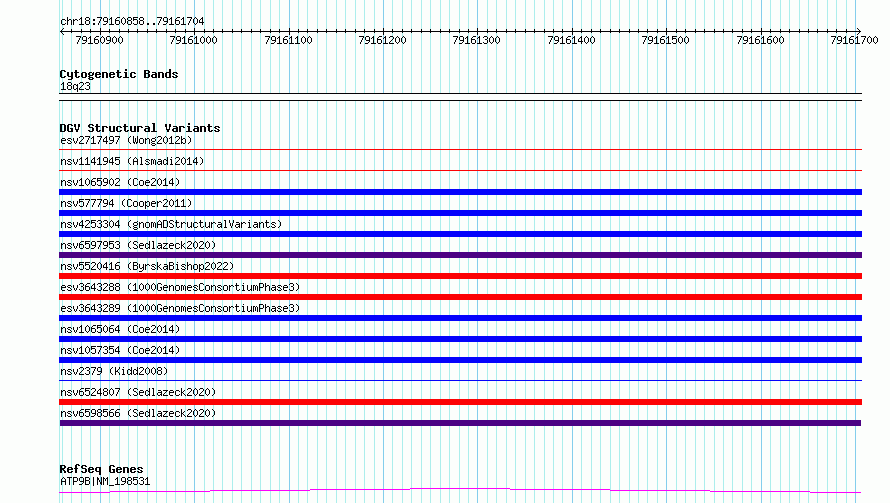890x503 pixels.
Task: Click the blue bar under esv3643289
Action: coord(460,318)
